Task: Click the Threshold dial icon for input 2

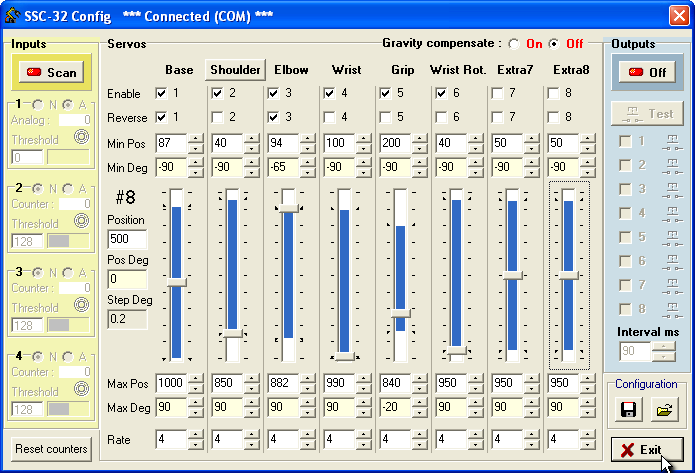Action: coord(82,221)
